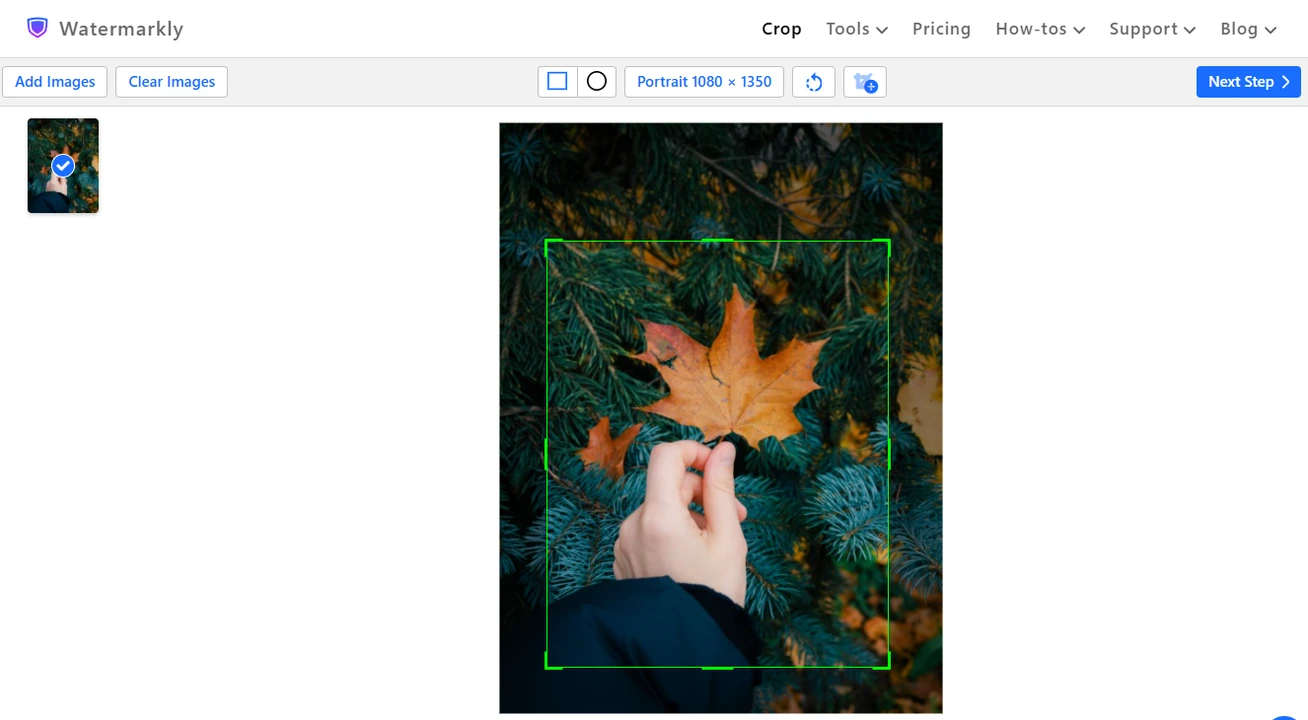The height and width of the screenshot is (720, 1308).
Task: Click the Add Images button
Action: tap(55, 82)
